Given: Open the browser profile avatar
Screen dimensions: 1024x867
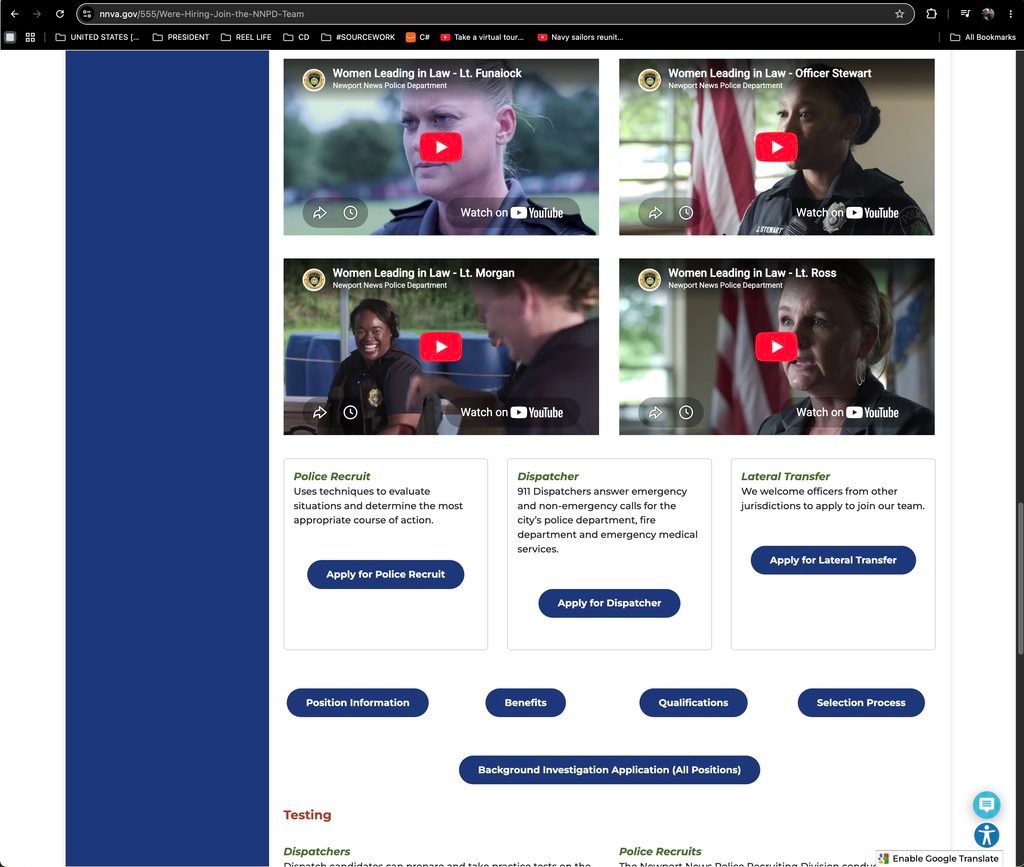Looking at the screenshot, I should pos(988,14).
